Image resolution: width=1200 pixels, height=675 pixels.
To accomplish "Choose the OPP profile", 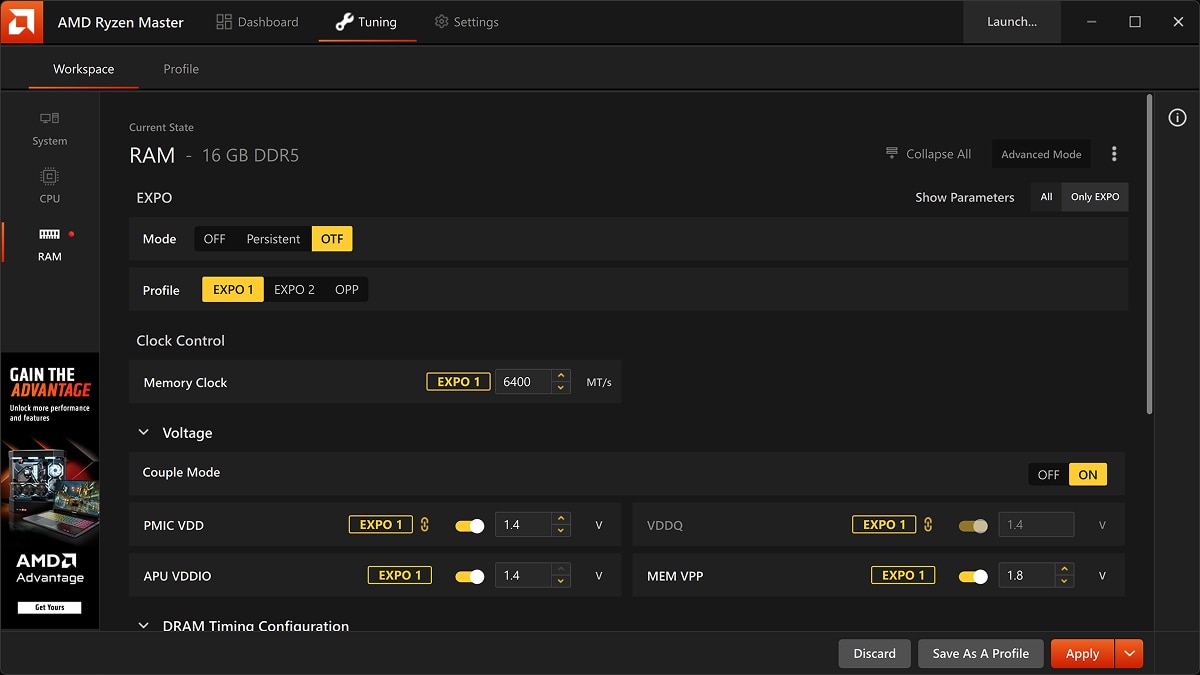I will coord(347,290).
